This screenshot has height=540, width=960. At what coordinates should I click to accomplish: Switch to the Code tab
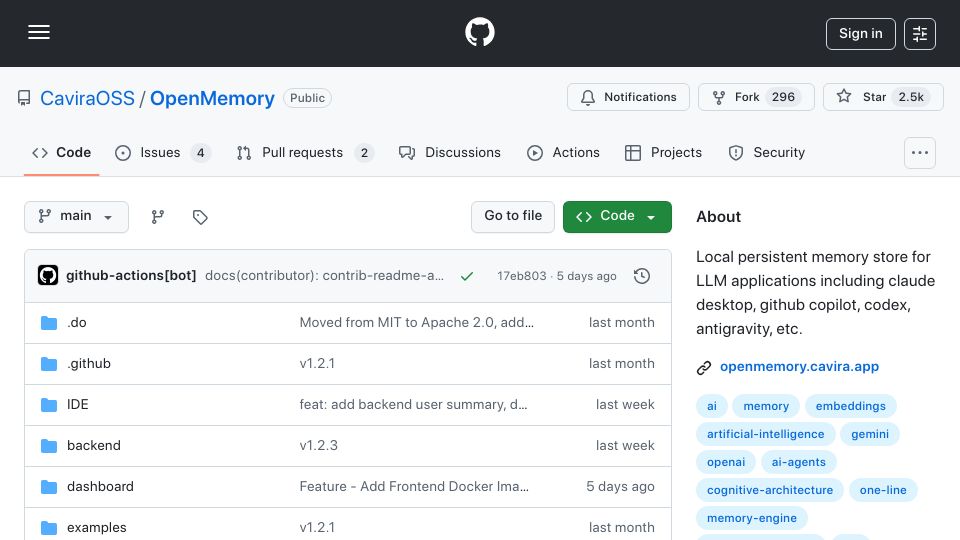(61, 152)
